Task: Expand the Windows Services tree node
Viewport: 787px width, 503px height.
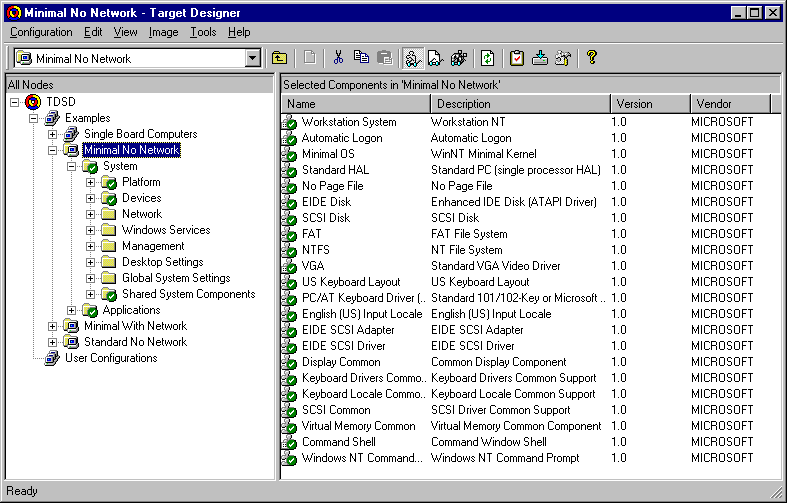Action: pyautogui.click(x=91, y=230)
